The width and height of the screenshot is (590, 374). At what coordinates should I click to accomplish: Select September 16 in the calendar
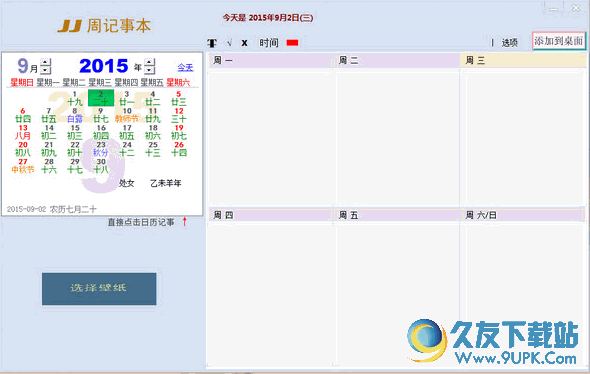tap(101, 132)
